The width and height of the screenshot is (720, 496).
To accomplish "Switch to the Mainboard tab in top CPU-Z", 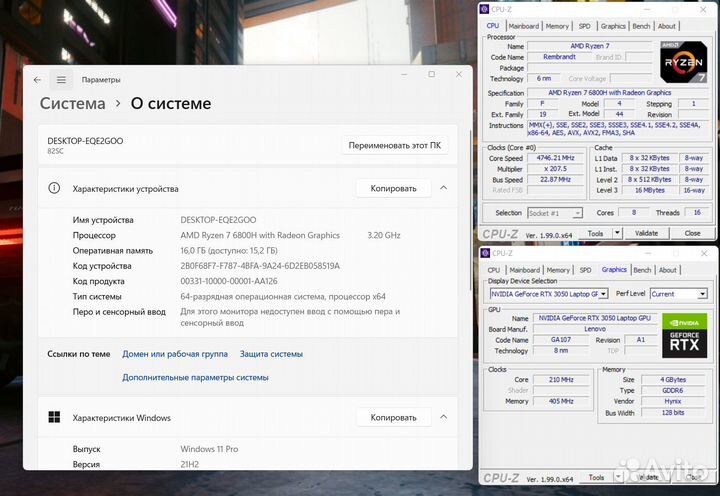I will pos(522,26).
